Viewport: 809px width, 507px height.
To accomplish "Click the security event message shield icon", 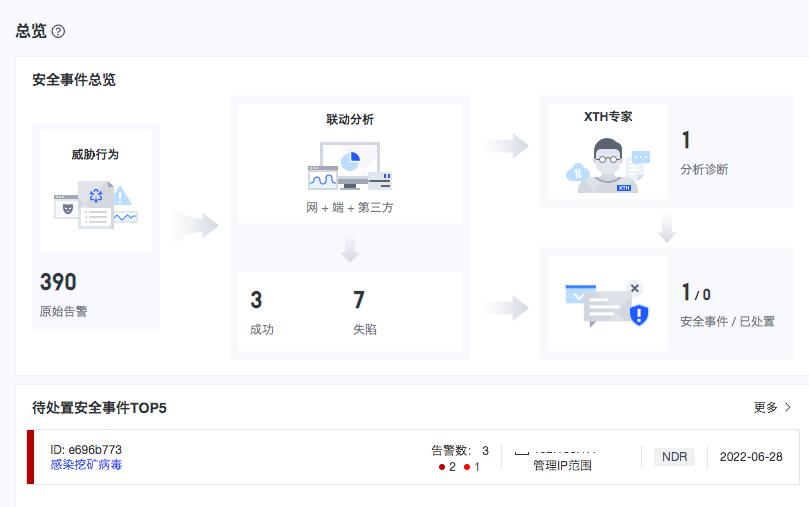I will 607,304.
